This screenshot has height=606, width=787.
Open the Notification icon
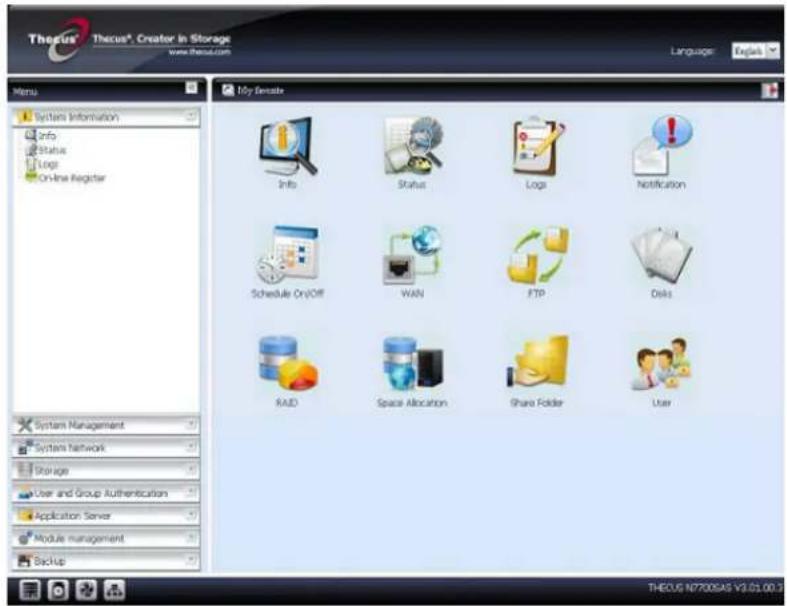662,146
